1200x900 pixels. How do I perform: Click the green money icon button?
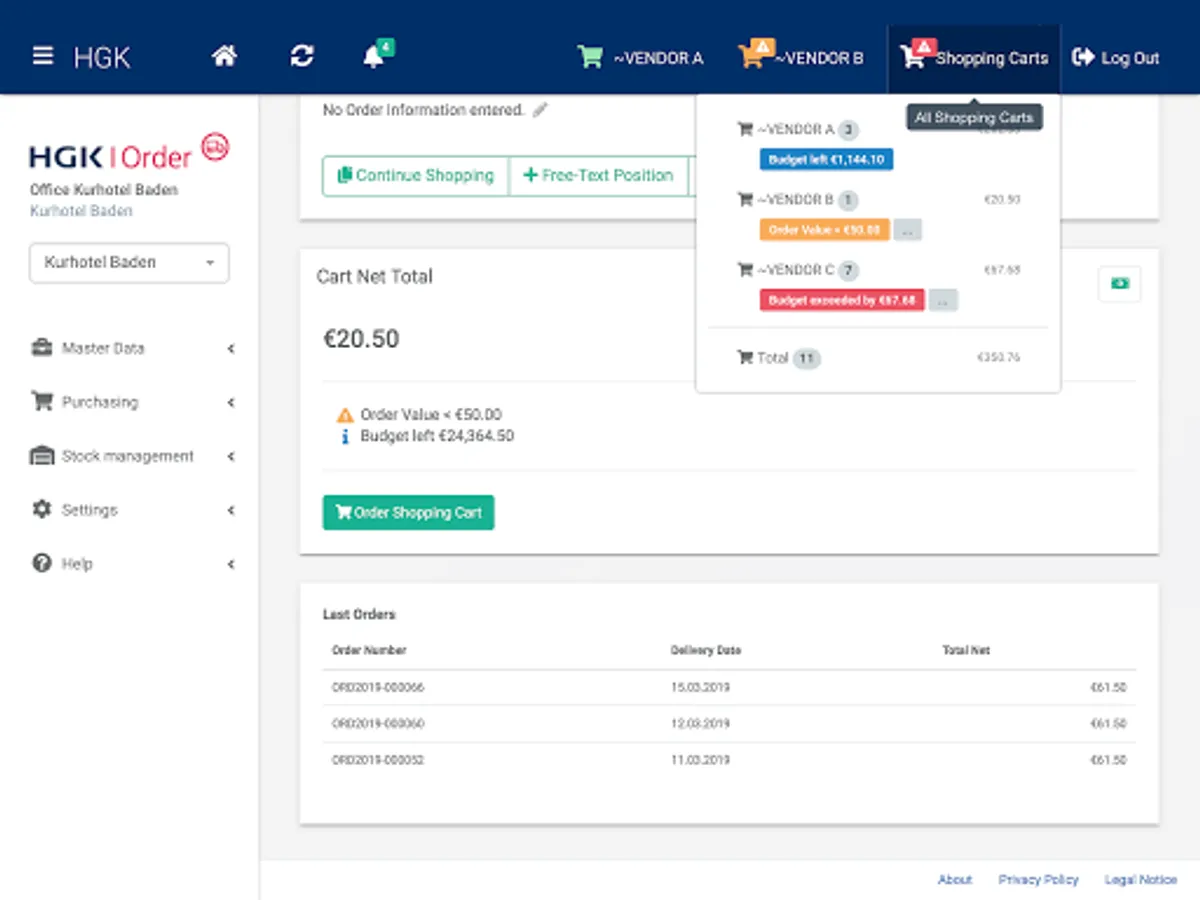click(1119, 284)
